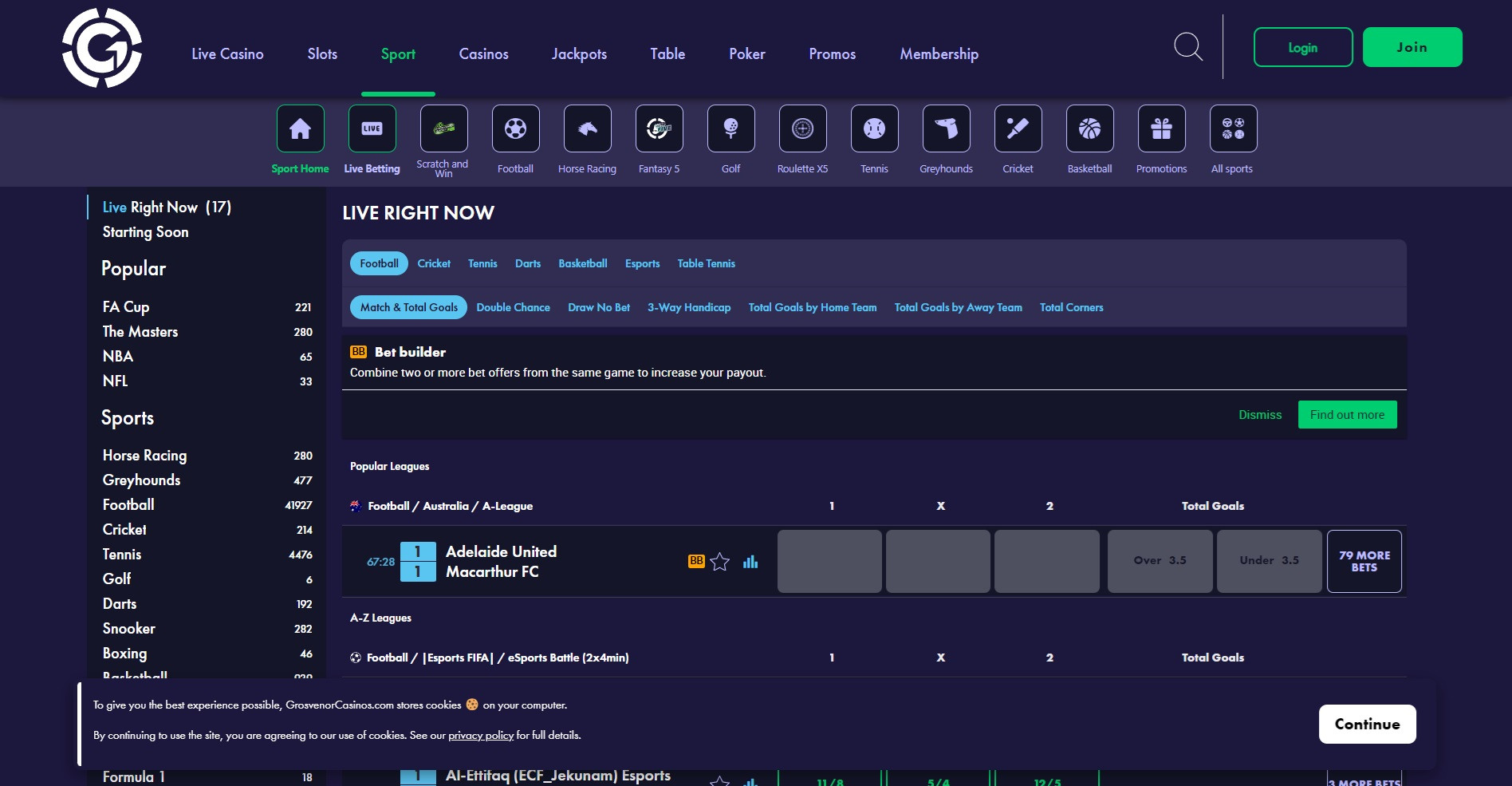Open the Esports live tab
The width and height of the screenshot is (1512, 786).
pyautogui.click(x=642, y=263)
